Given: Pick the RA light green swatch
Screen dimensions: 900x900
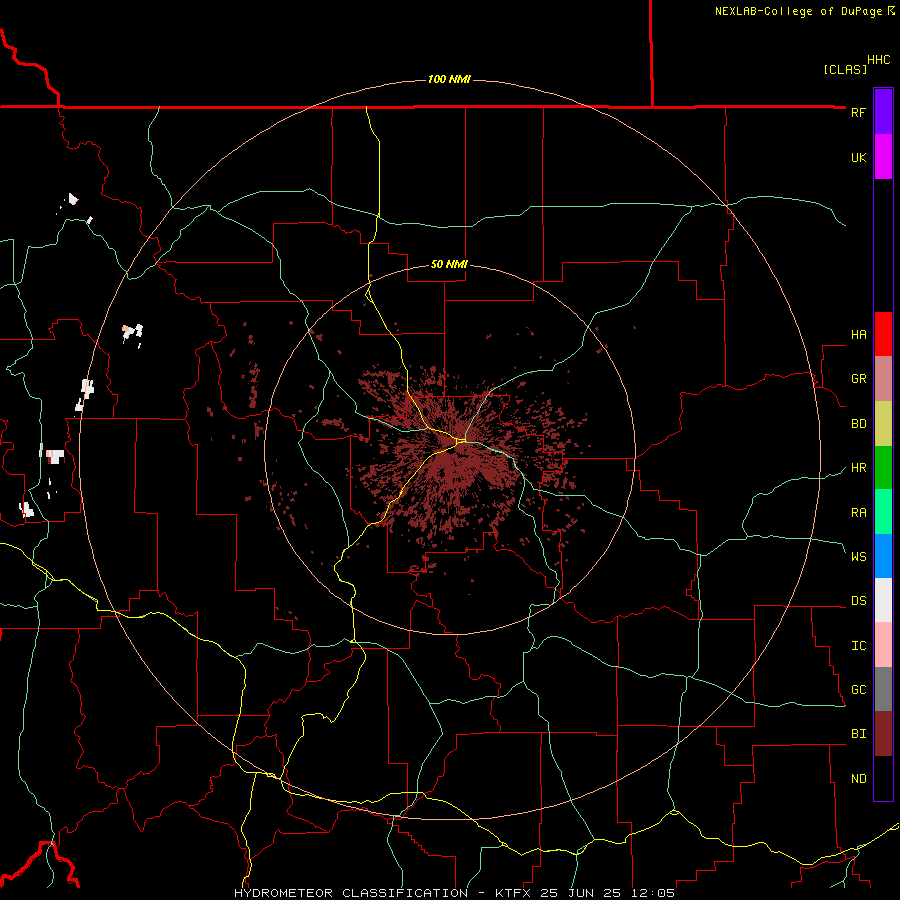Looking at the screenshot, I should pos(883,512).
